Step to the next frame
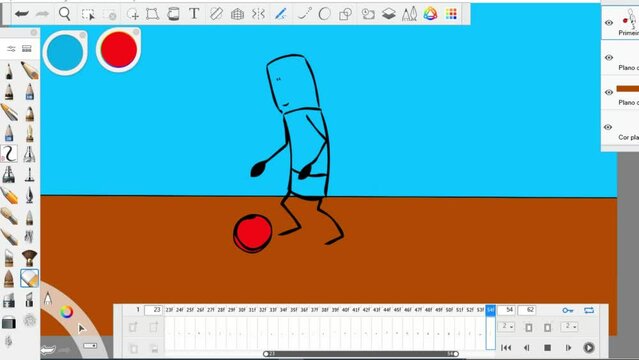Viewport: 639px width, 360px height. pyautogui.click(x=568, y=347)
